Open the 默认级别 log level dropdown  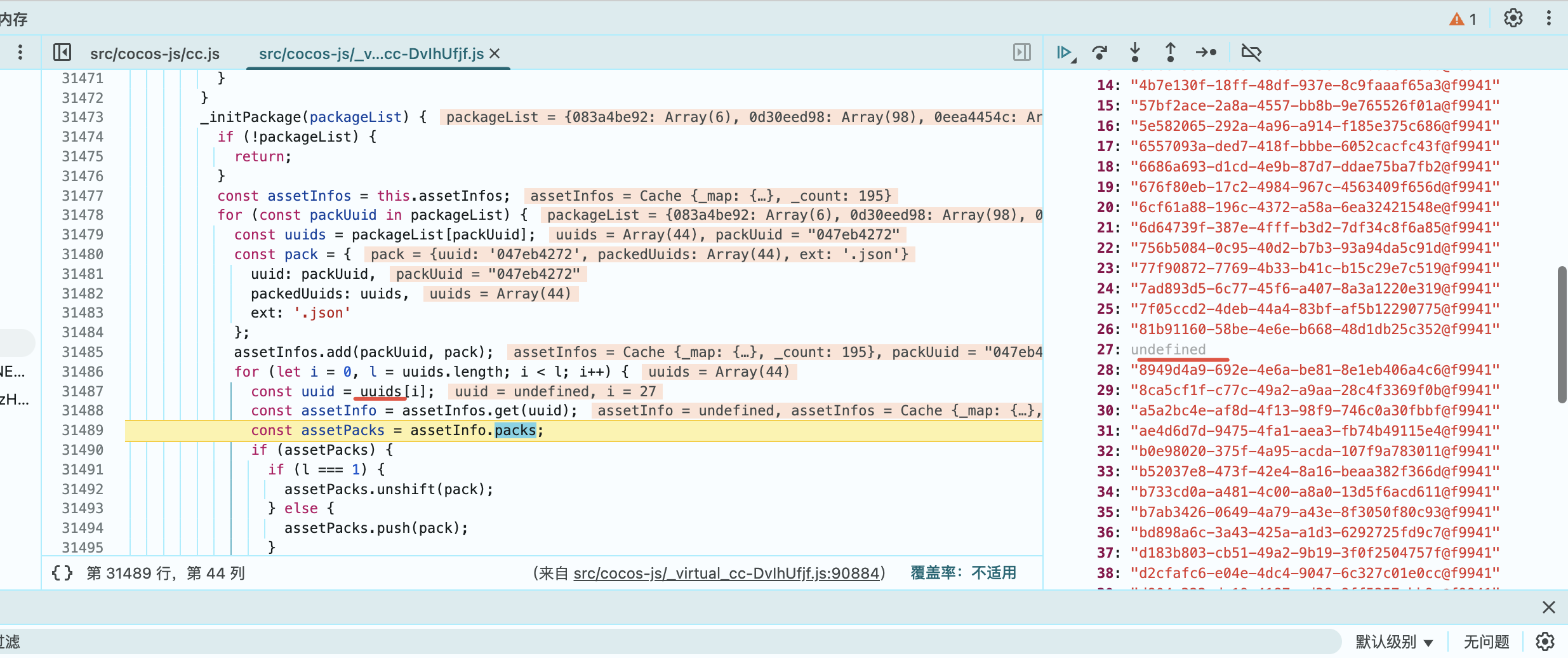pos(1394,642)
